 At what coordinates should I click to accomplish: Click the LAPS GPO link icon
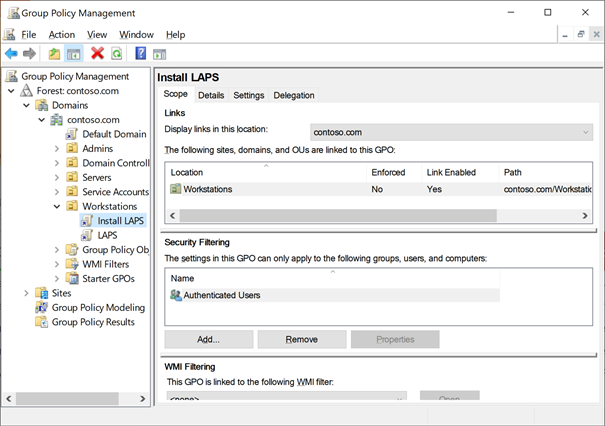(x=87, y=235)
